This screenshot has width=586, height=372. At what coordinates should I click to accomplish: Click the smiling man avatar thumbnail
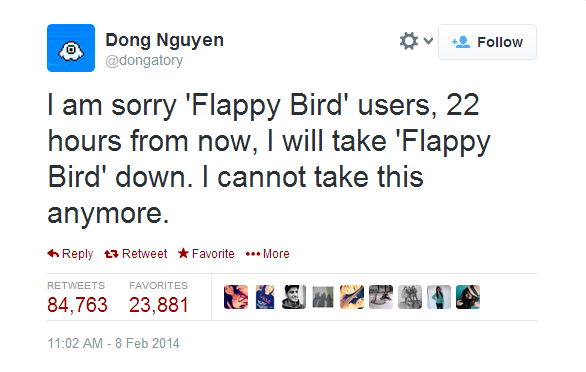(x=294, y=297)
